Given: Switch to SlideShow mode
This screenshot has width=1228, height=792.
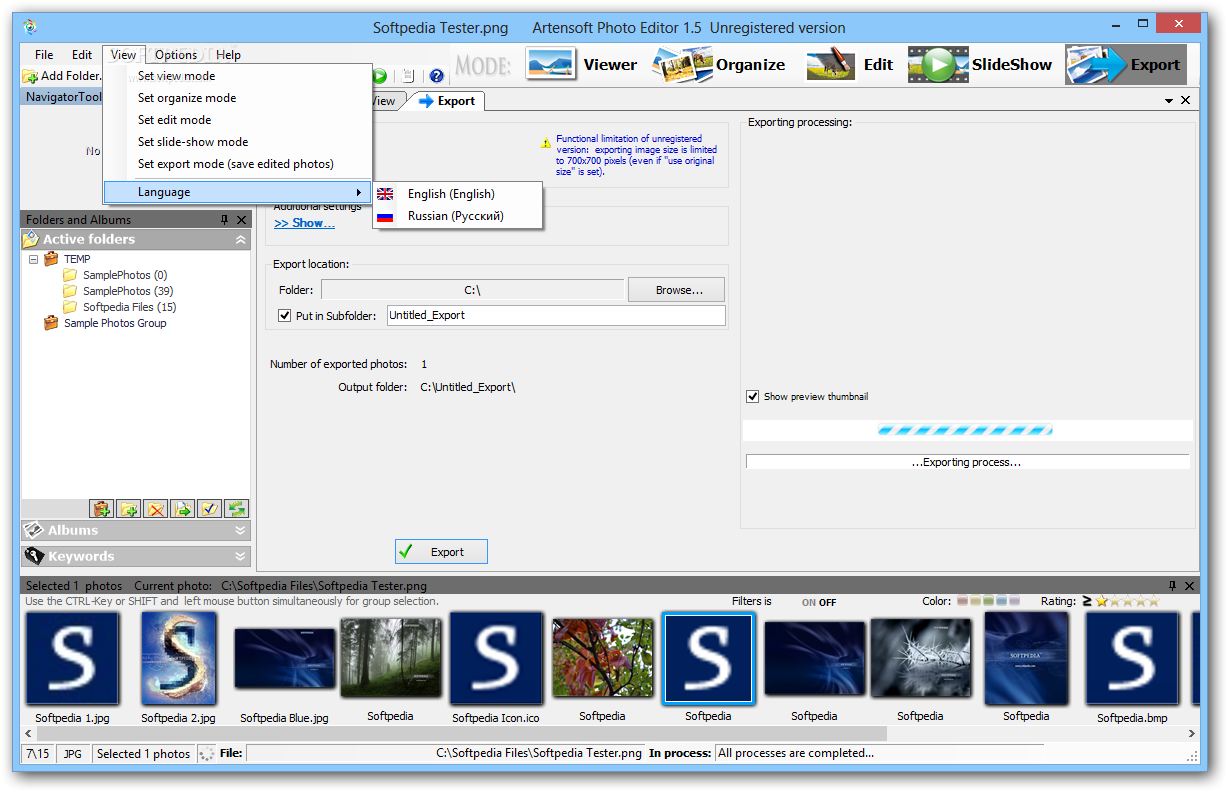Looking at the screenshot, I should point(980,65).
